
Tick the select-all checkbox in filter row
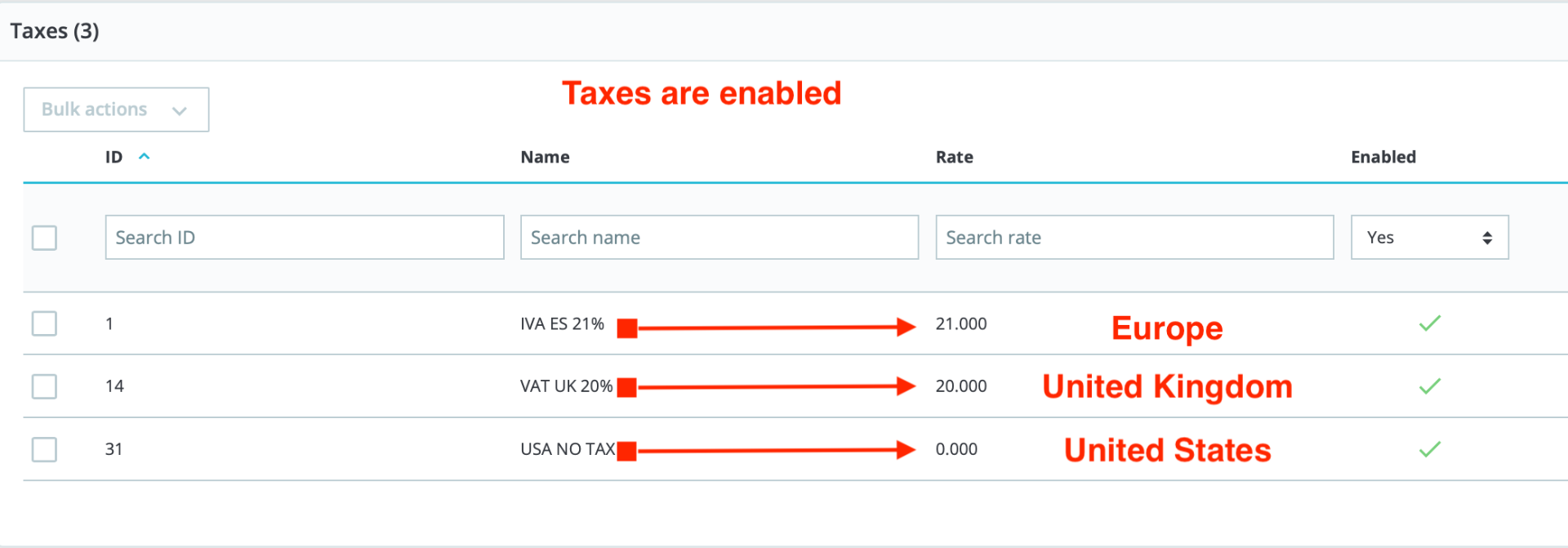[44, 238]
